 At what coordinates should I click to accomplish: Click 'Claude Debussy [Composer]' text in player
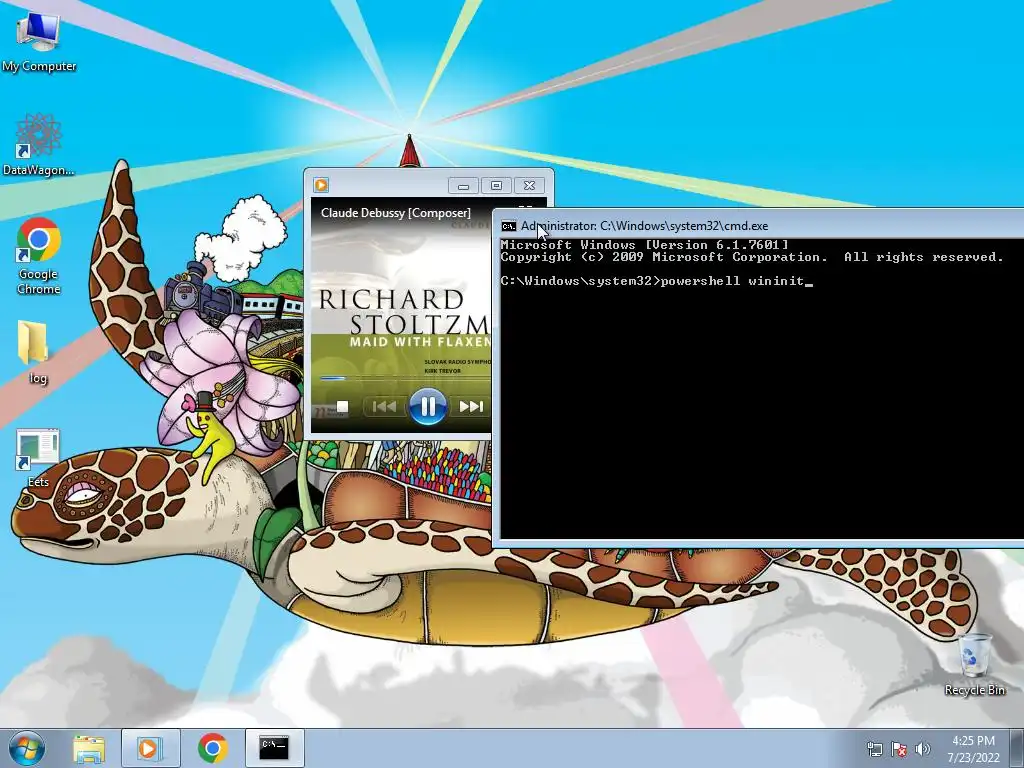coord(396,213)
